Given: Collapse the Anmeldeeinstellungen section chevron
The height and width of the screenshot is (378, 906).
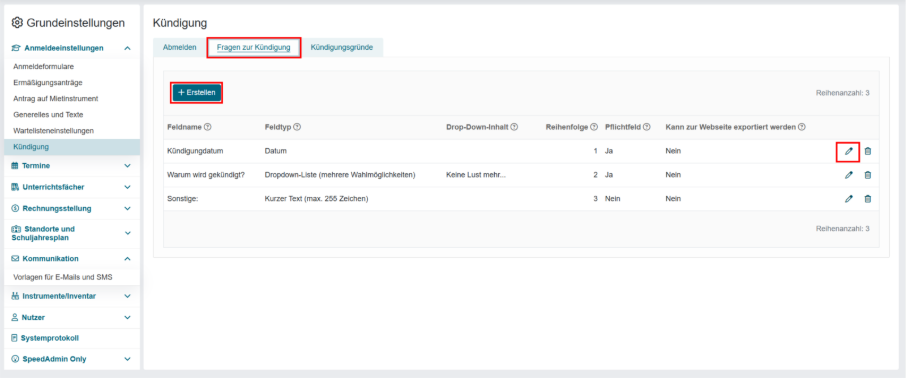Looking at the screenshot, I should click(128, 48).
